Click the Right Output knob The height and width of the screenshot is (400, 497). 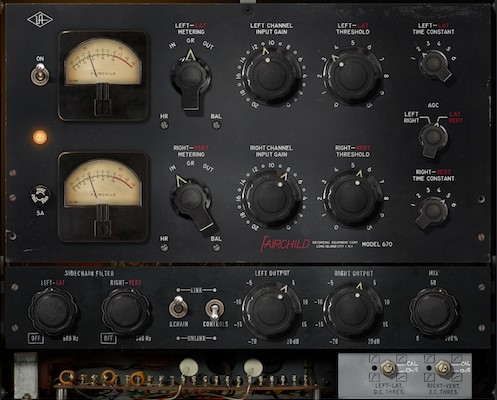pos(353,312)
